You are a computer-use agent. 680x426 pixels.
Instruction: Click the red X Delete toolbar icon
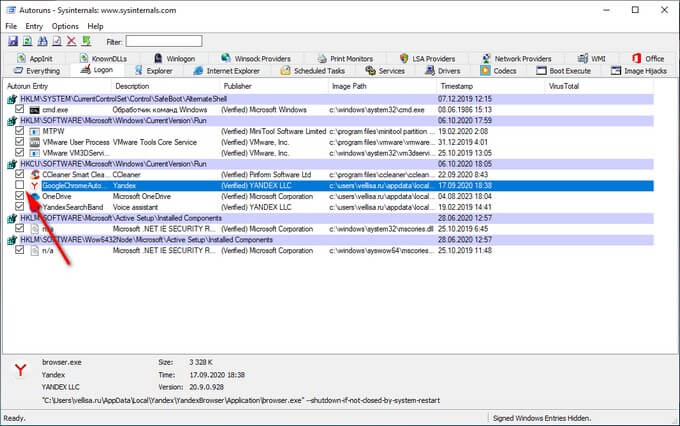tap(72, 41)
